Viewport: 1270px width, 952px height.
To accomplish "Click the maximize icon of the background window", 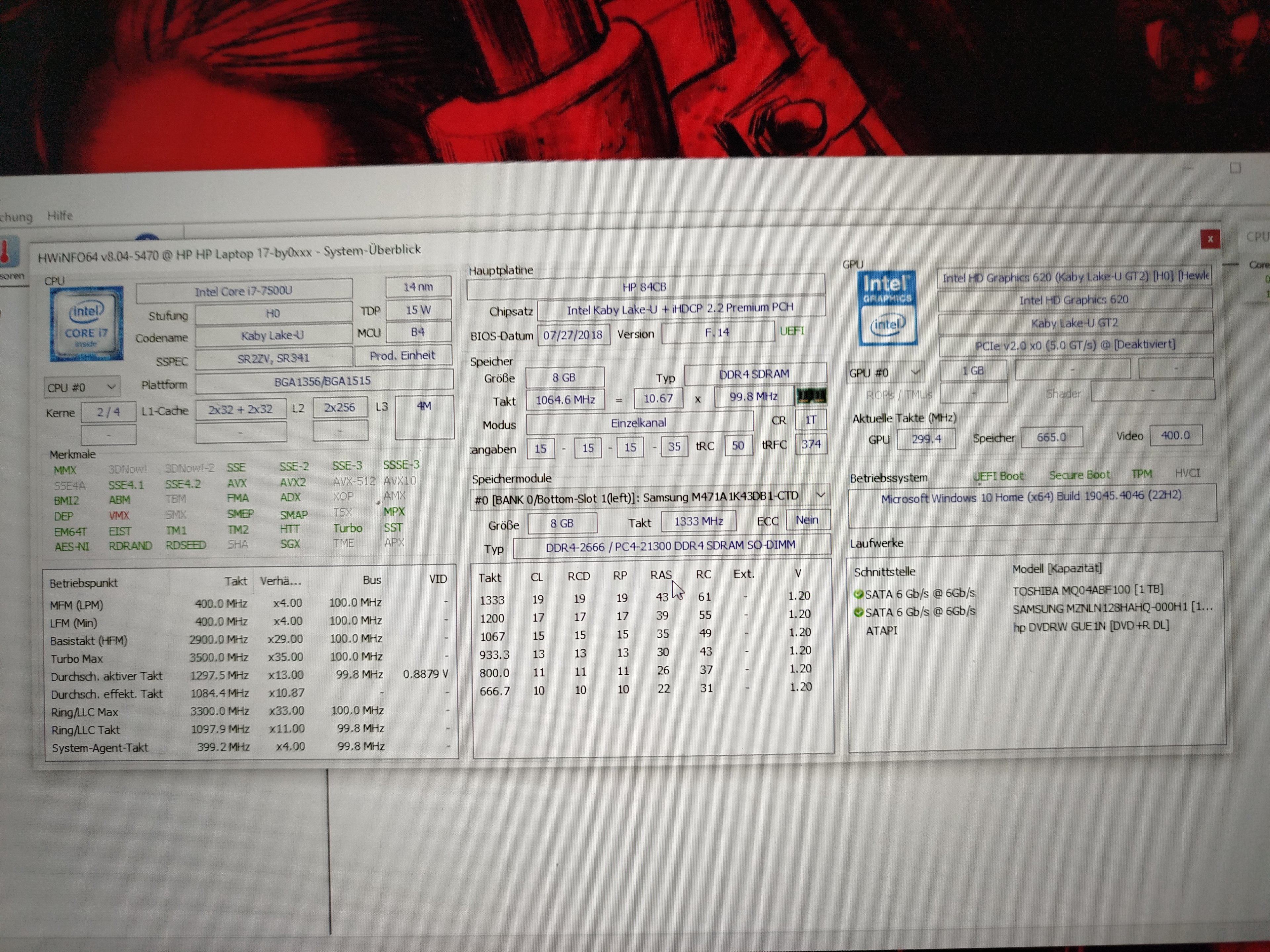I will tap(1236, 168).
